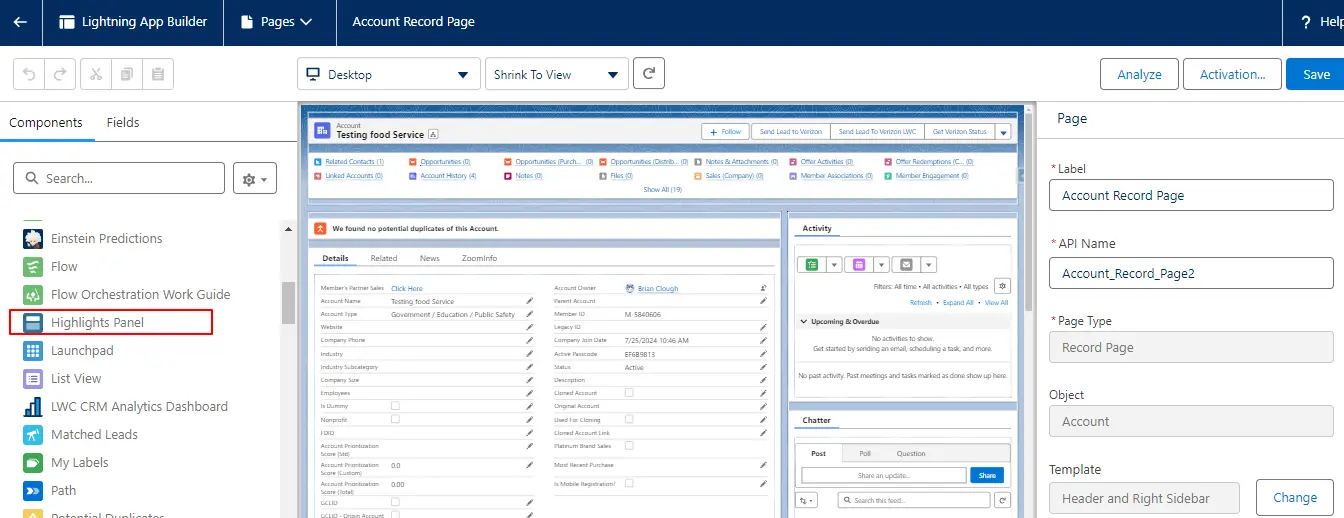Open the component settings gear dropdown
This screenshot has height=518, width=1344.
tap(255, 178)
